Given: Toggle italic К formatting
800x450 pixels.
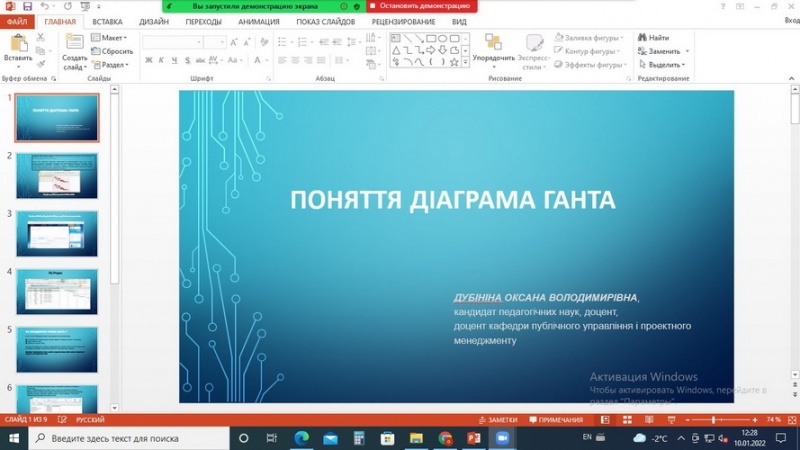Looking at the screenshot, I should [161, 60].
